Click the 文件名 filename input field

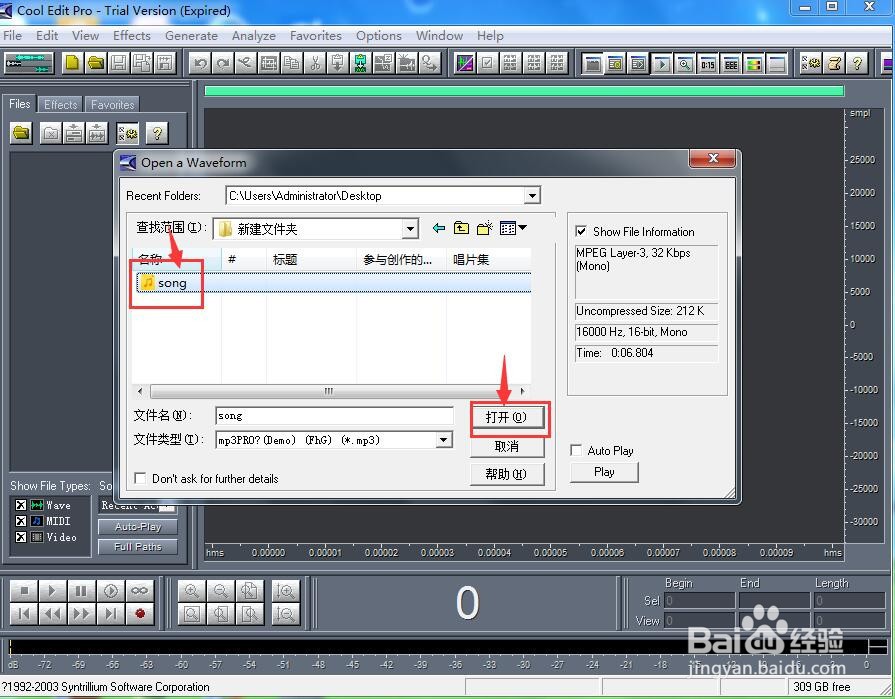334,416
